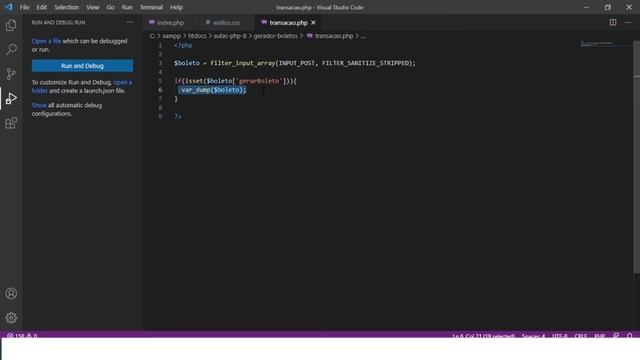The image size is (640, 360).
Task: Click the htdocs breadcrumb segment
Action: tap(197, 36)
